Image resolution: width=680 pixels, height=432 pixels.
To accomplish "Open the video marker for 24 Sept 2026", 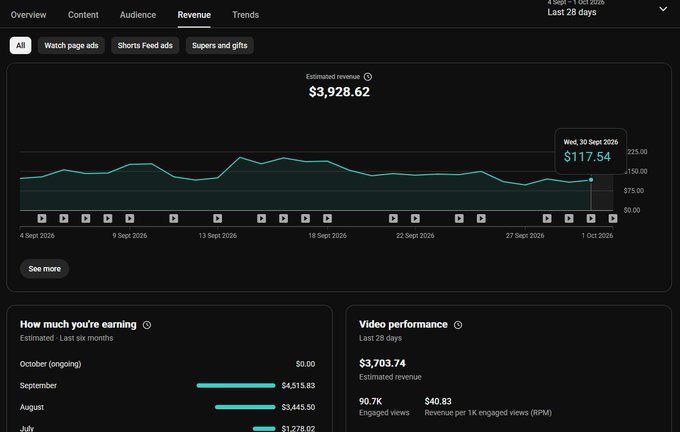I will click(x=459, y=218).
